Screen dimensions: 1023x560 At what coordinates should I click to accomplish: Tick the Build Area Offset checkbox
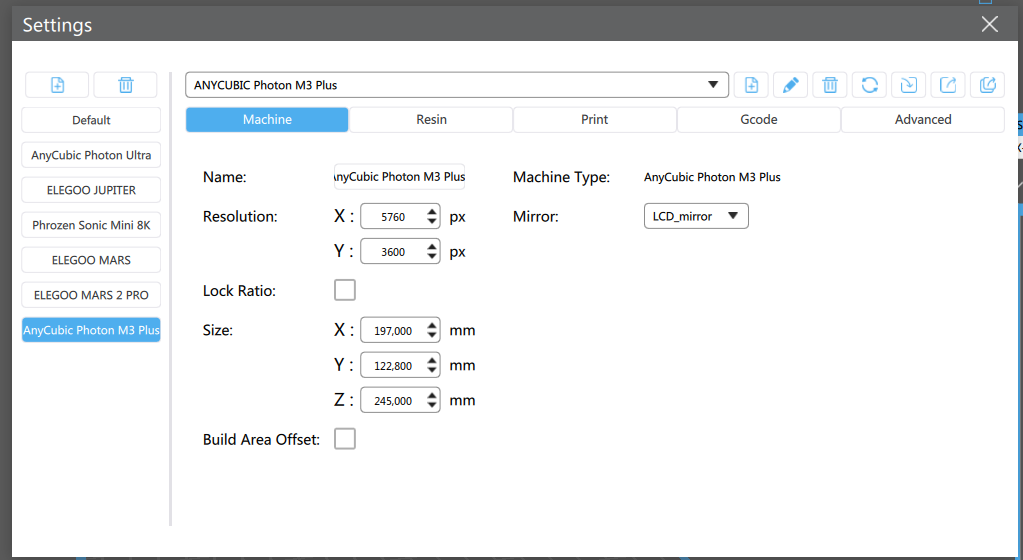[x=345, y=439]
